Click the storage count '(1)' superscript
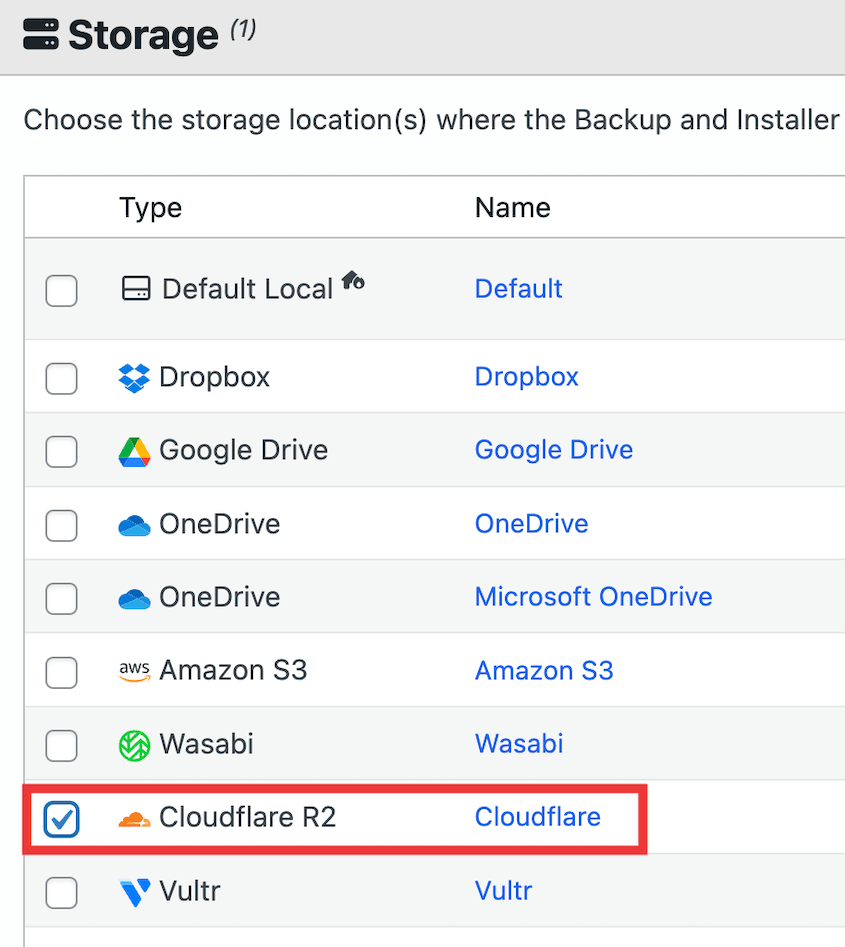The height and width of the screenshot is (947, 845). (243, 29)
